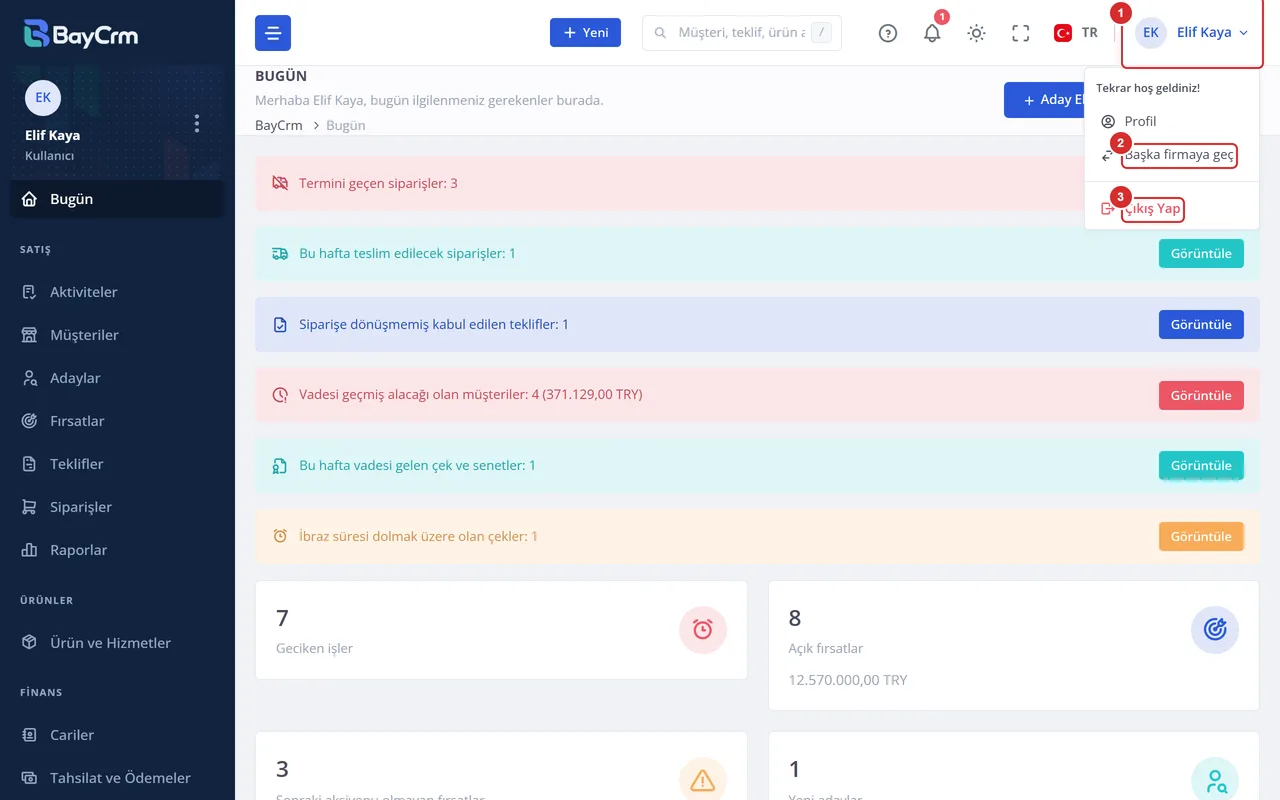Click the + Yeni button
Viewport: 1280px width, 800px height.
(x=585, y=33)
